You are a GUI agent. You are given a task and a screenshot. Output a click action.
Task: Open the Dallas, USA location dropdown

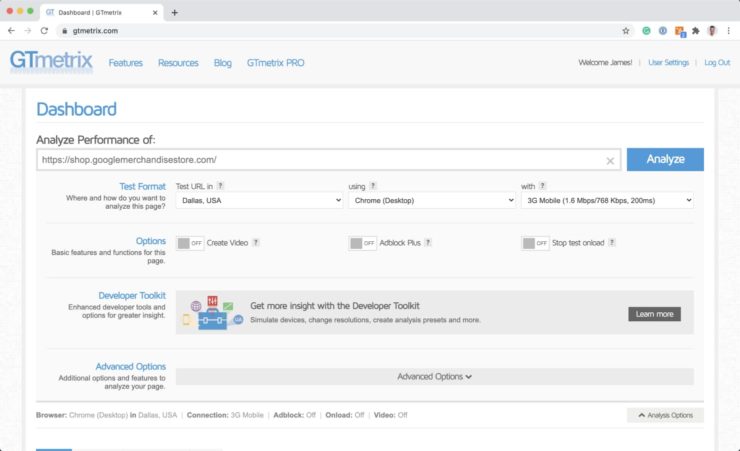point(259,200)
